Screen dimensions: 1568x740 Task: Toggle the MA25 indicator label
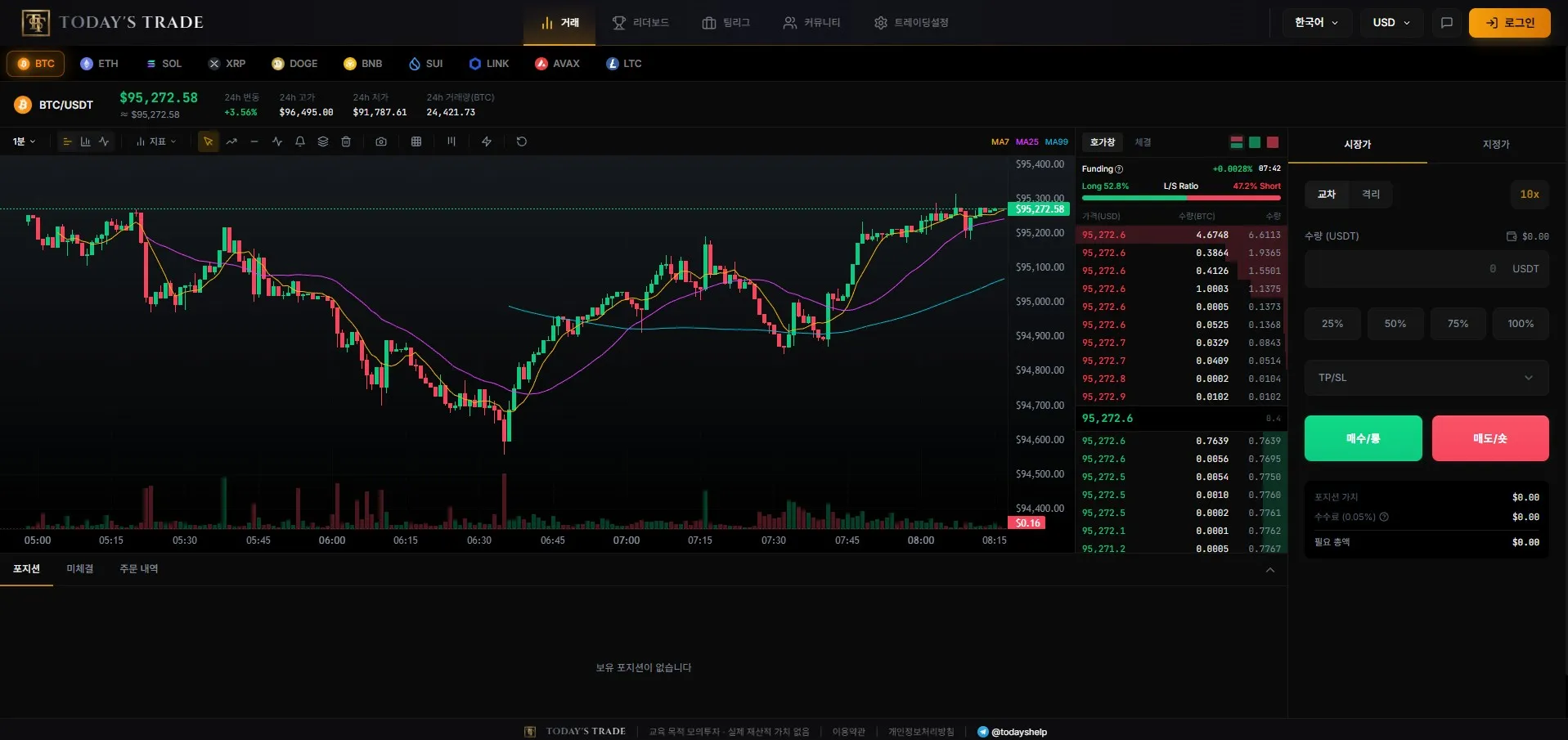[x=1027, y=142]
